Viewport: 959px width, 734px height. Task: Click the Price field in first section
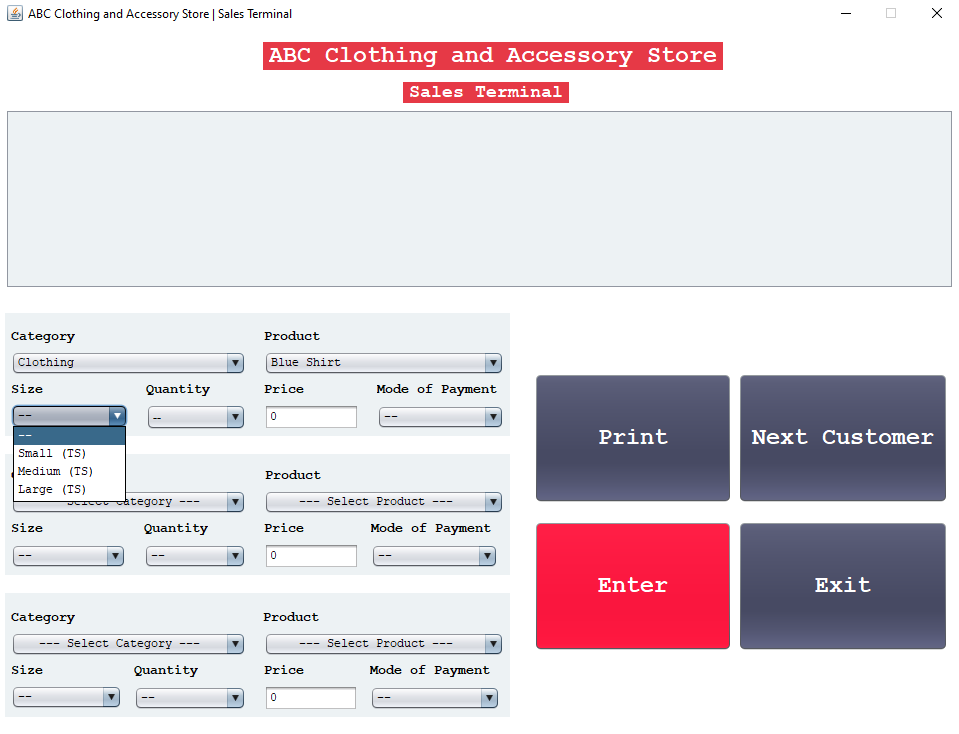311,417
